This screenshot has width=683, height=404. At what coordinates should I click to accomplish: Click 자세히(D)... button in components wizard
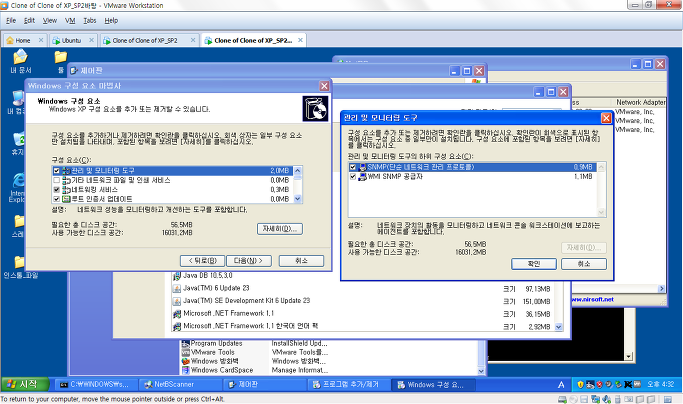pyautogui.click(x=280, y=229)
